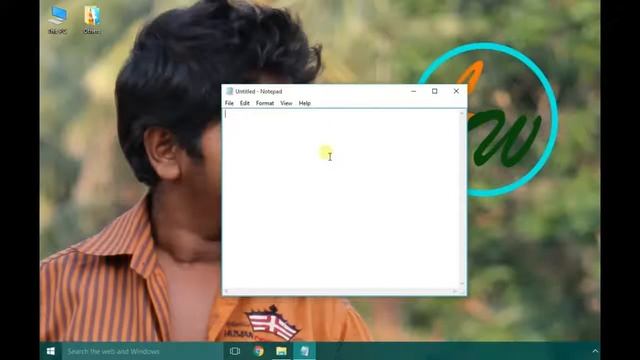Launch Google Chrome from the taskbar
This screenshot has height=360, width=640.
tap(258, 351)
